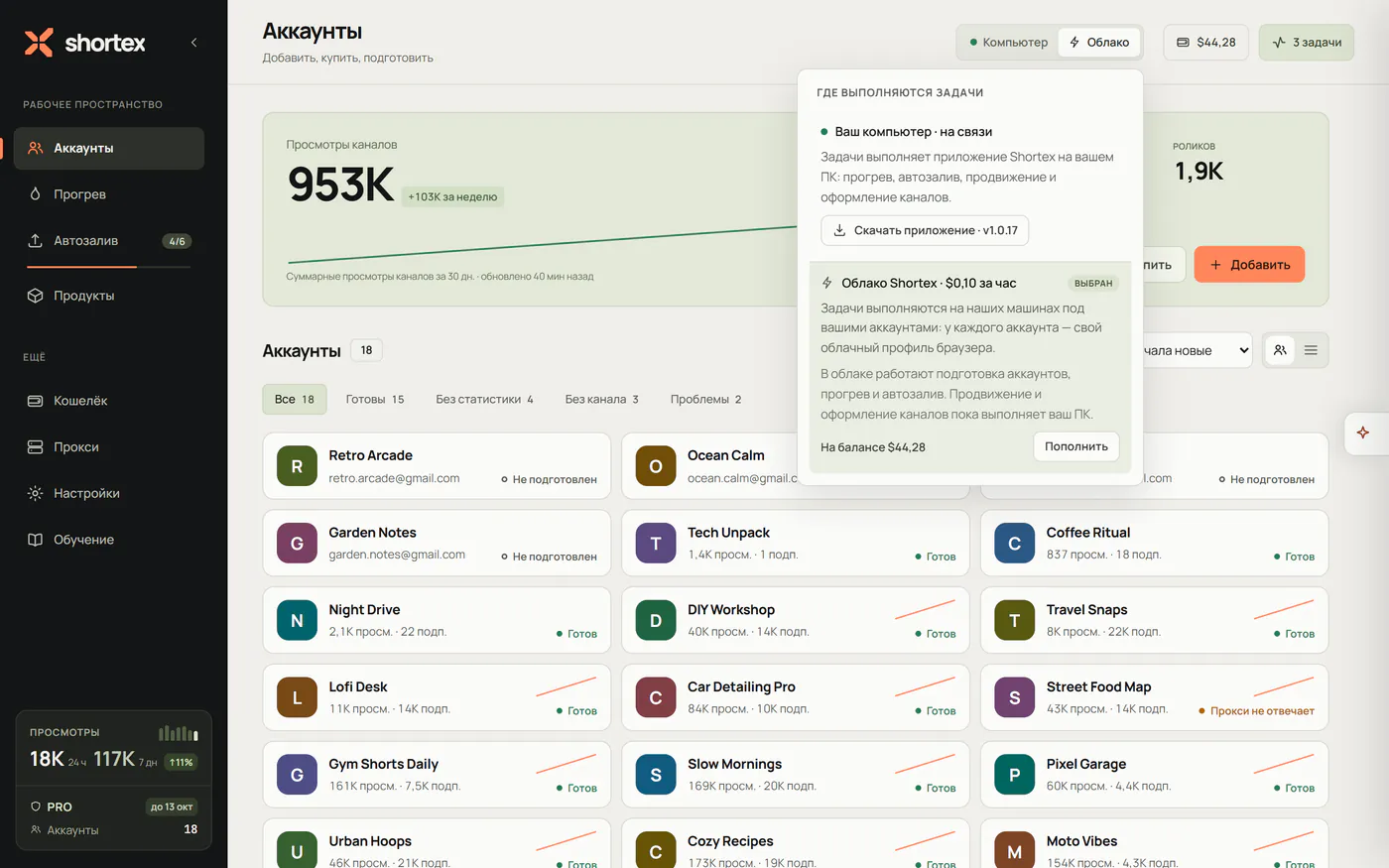Open the Retro Arcade account avatar
Viewport: 1389px width, 868px height.
(297, 466)
